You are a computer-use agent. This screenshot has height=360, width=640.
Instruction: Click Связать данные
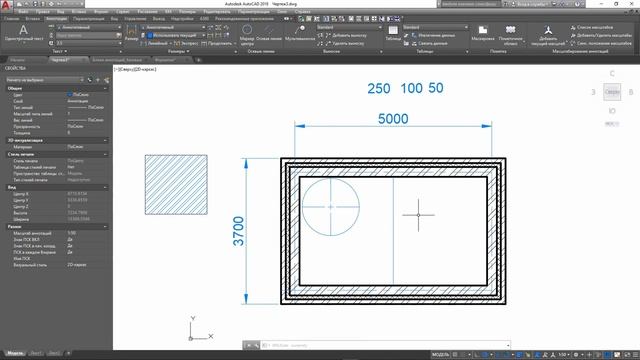pyautogui.click(x=429, y=43)
